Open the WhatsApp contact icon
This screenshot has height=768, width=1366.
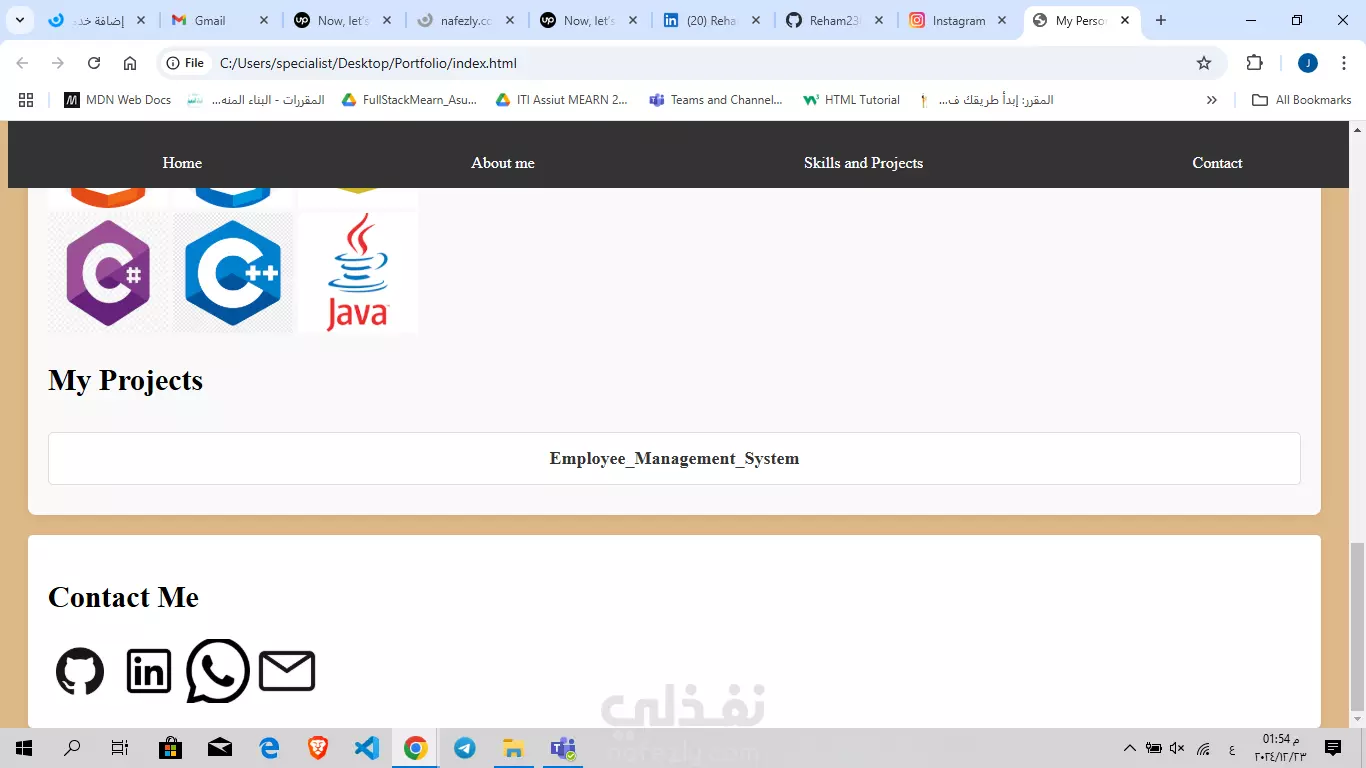pos(218,671)
